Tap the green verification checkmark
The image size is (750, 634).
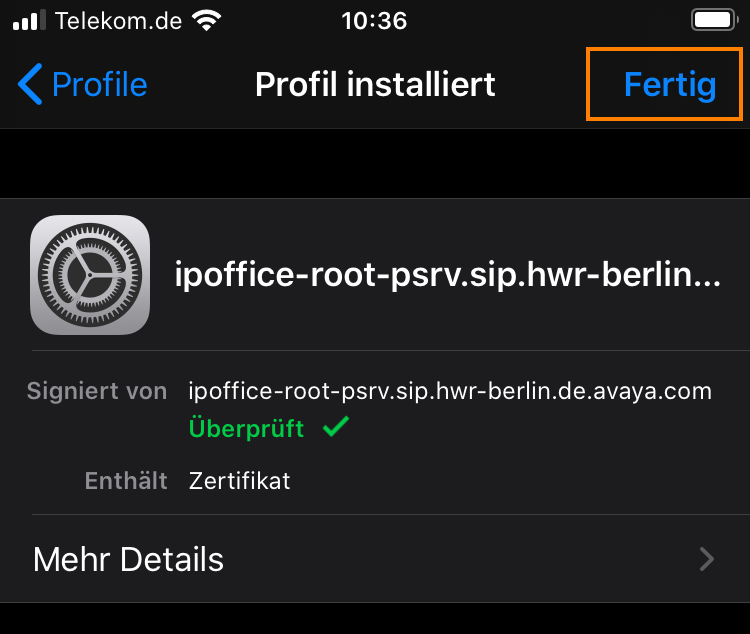click(x=336, y=426)
